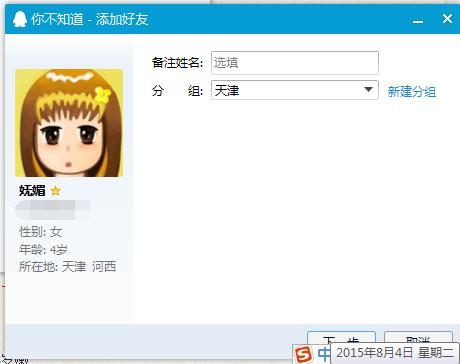Open the 分组 dropdown arrow
Viewport: 460px width, 364px height.
368,90
